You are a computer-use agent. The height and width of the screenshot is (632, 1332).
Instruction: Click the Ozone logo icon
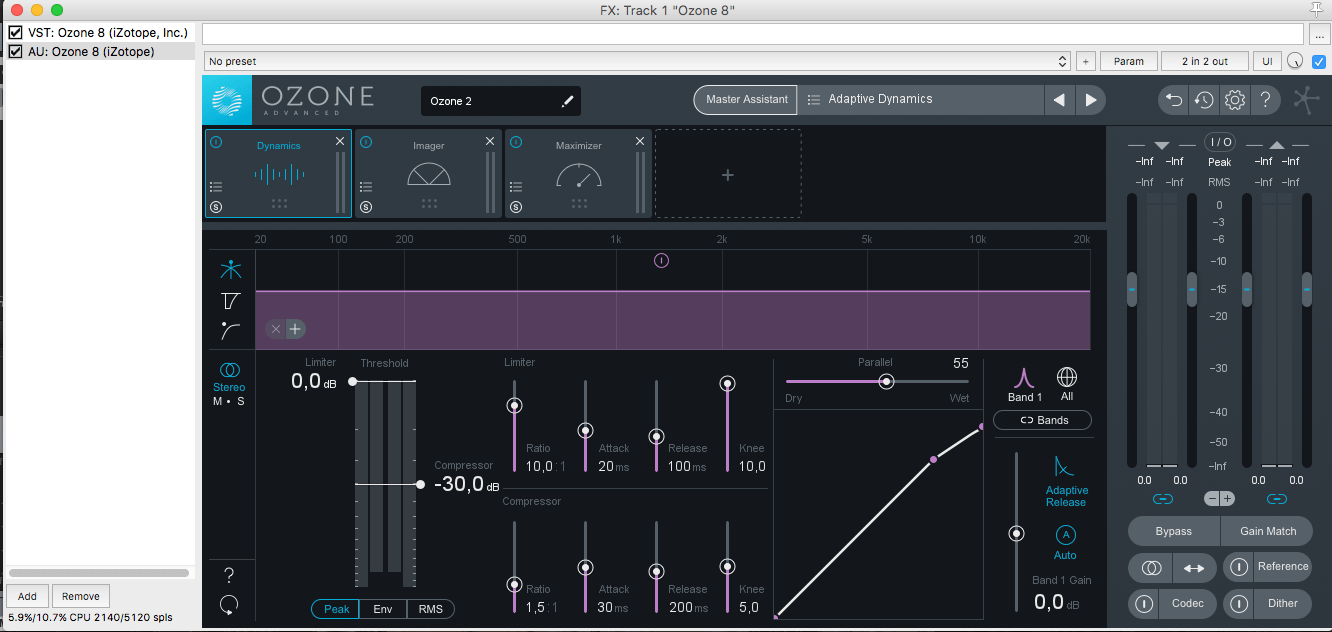pos(227,100)
